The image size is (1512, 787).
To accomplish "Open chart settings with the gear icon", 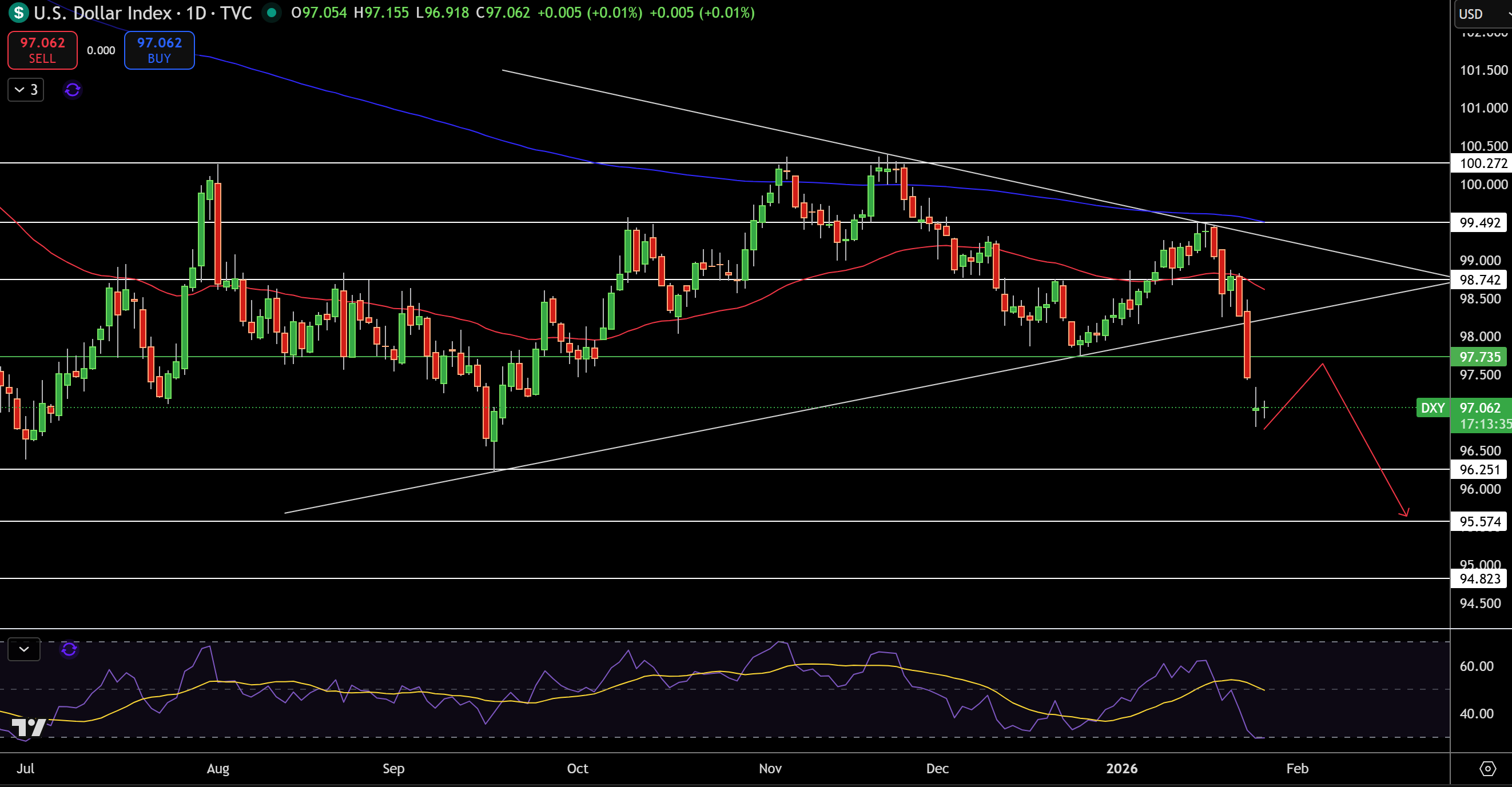I will (1487, 768).
